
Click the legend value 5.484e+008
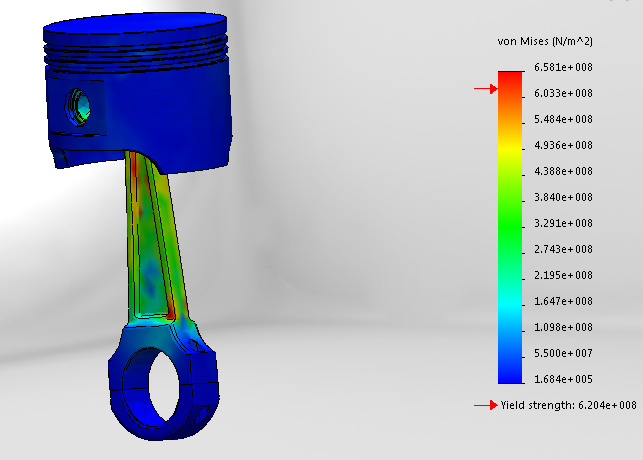coord(563,119)
